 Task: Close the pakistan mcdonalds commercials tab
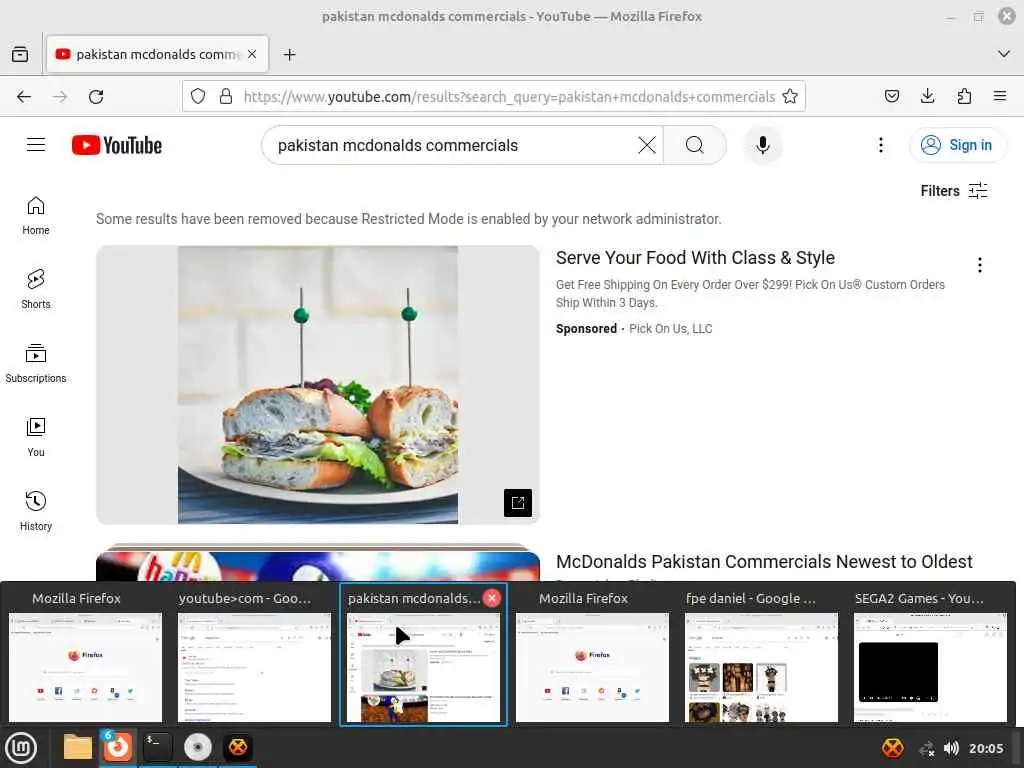point(252,54)
